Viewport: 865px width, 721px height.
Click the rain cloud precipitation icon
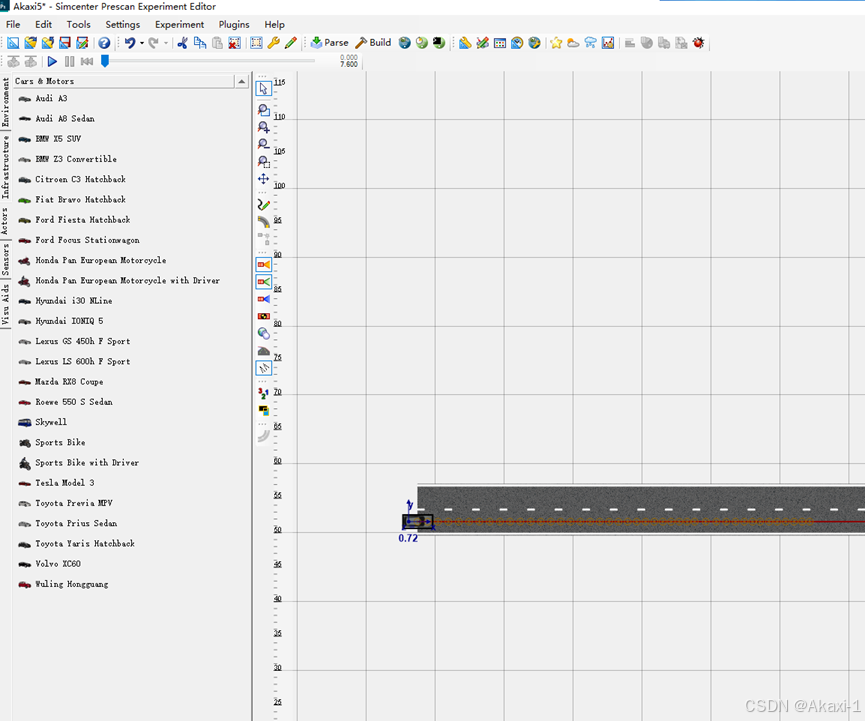[590, 42]
